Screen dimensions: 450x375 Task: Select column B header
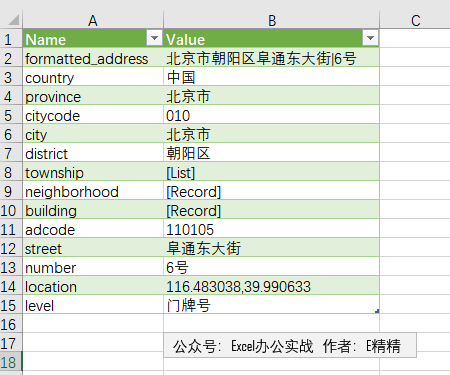click(x=272, y=20)
